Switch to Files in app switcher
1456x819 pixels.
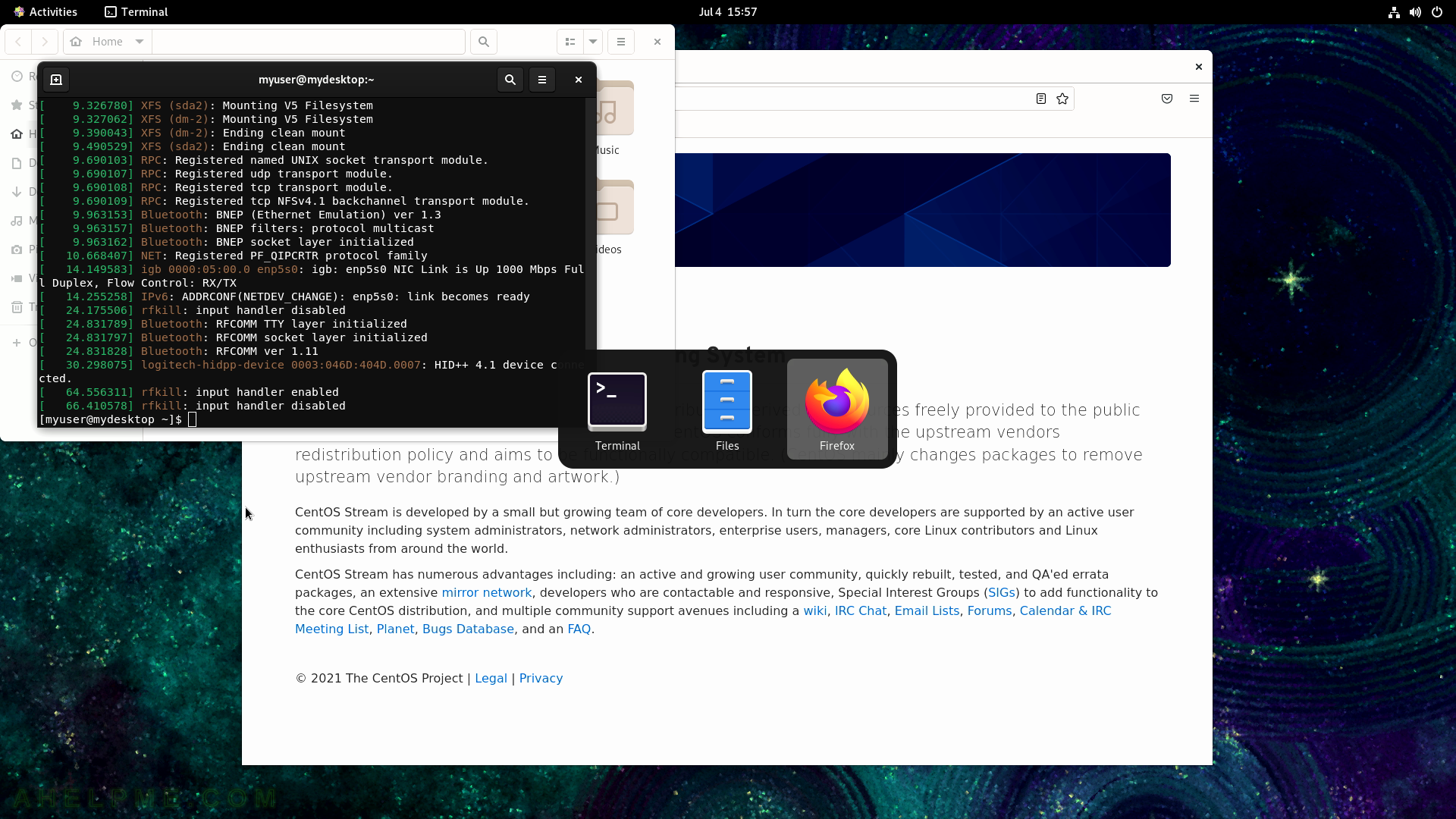click(x=727, y=409)
